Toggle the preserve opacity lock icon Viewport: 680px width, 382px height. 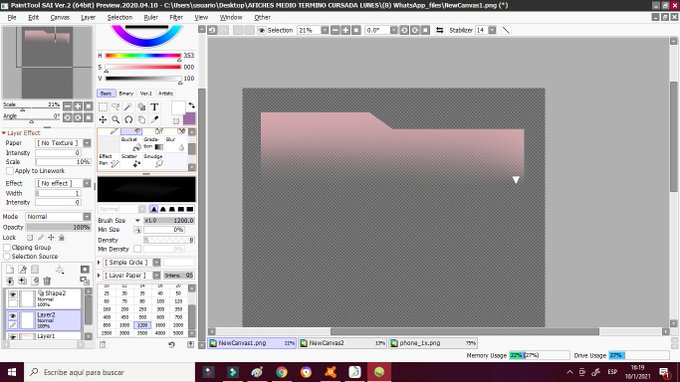coord(30,238)
